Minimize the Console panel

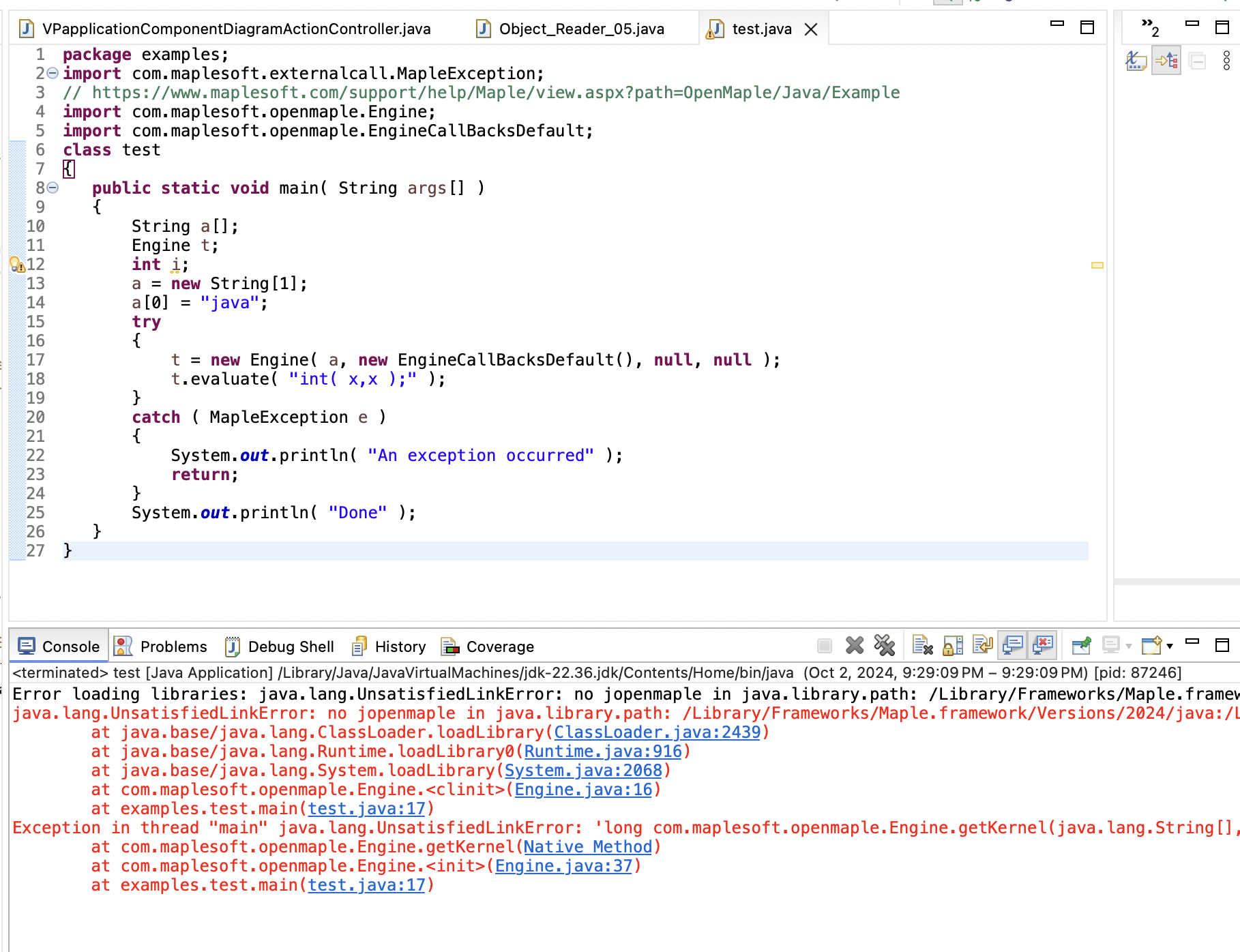click(1192, 642)
